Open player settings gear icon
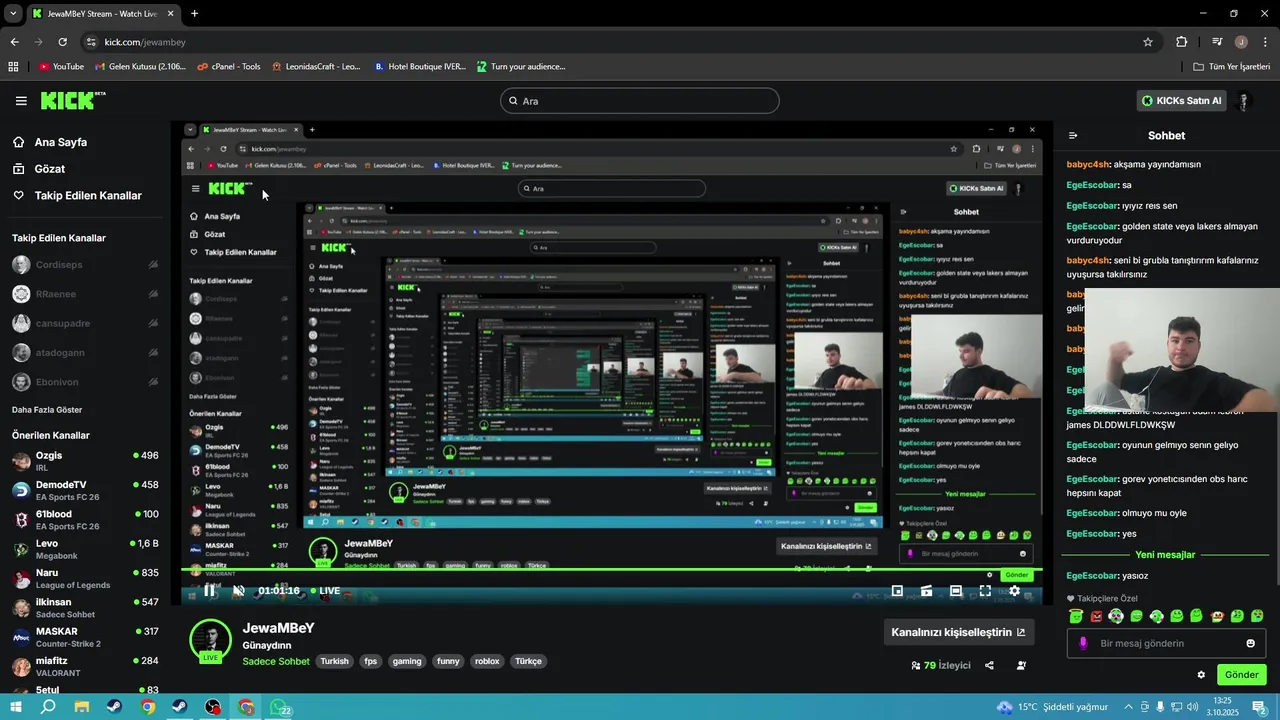The height and width of the screenshot is (720, 1280). 1014,591
